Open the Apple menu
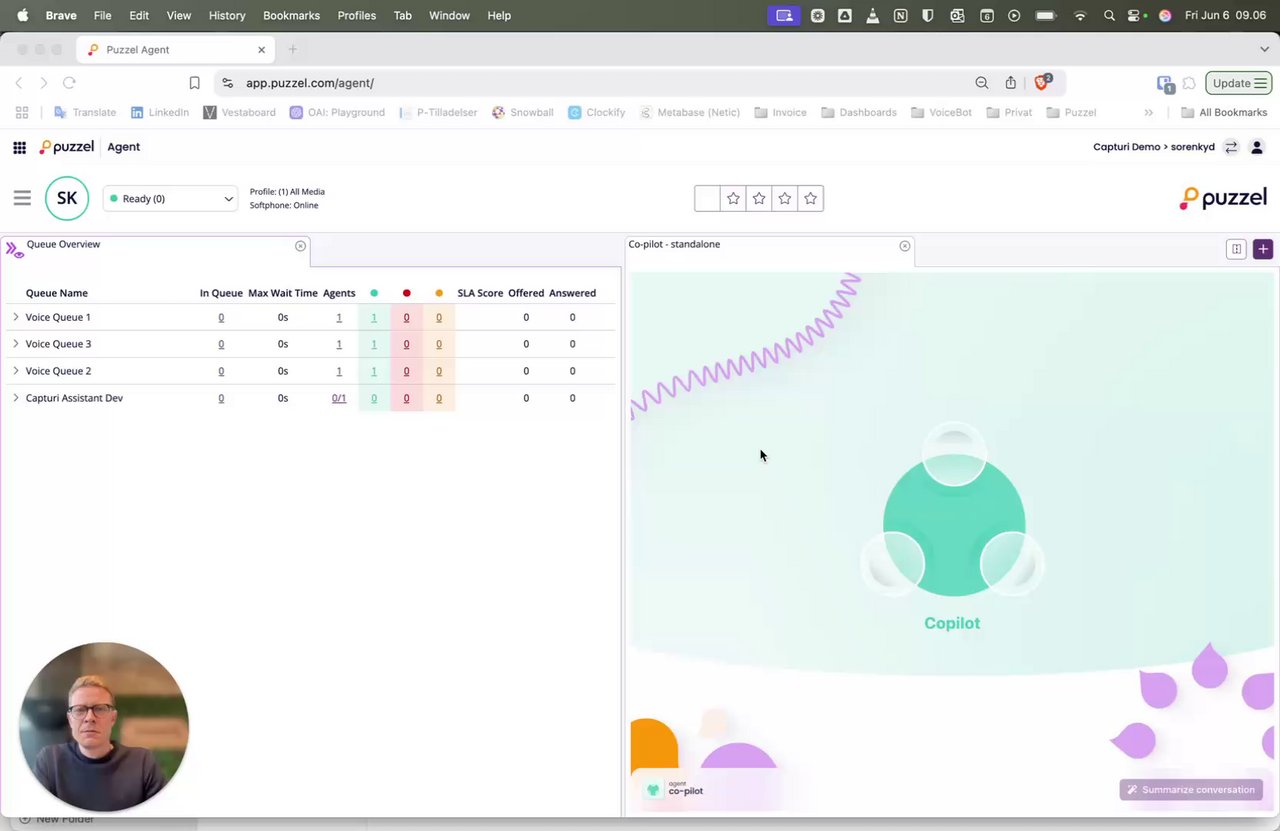The image size is (1280, 831). (22, 15)
